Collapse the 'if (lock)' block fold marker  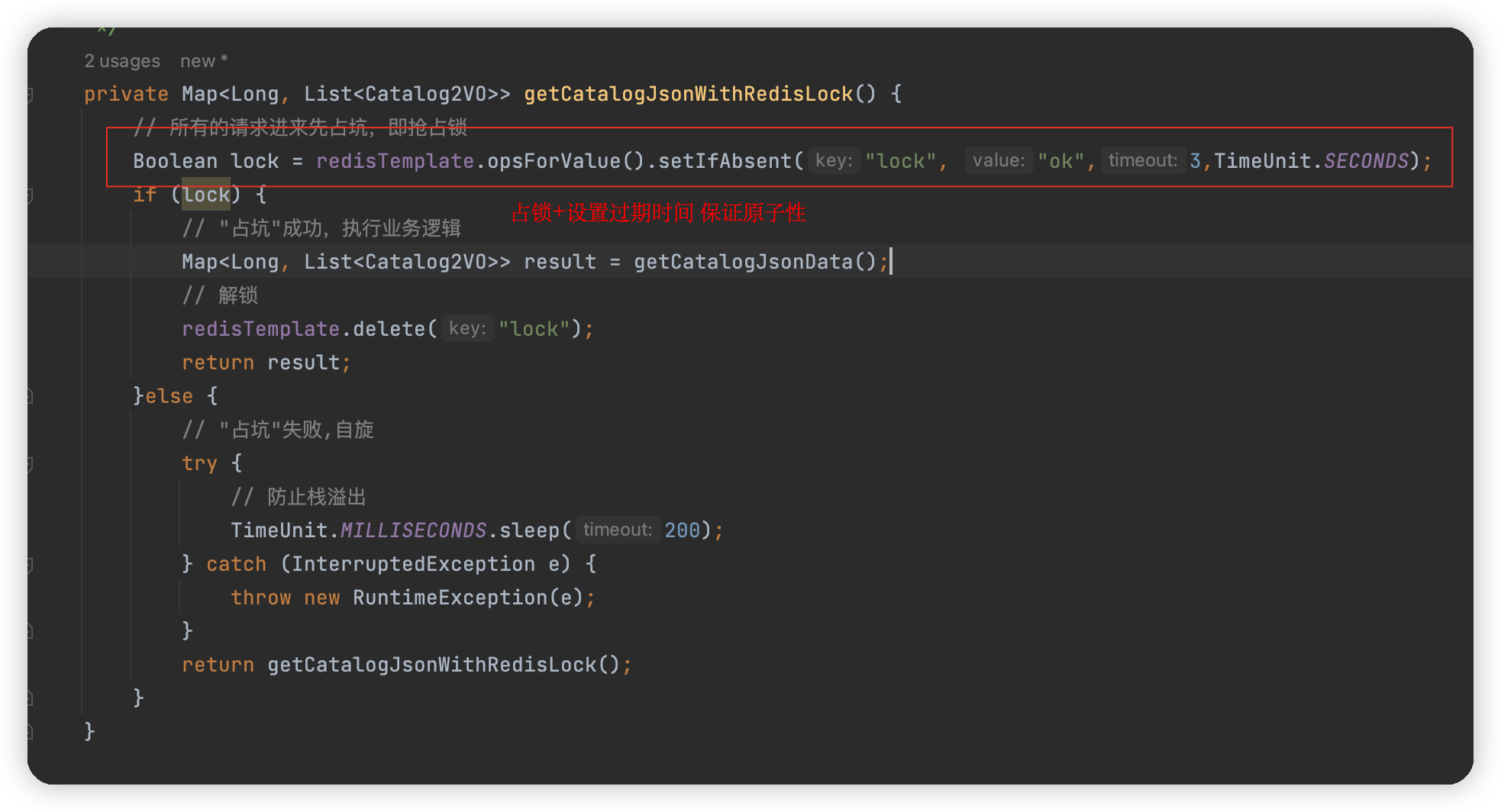(30, 195)
